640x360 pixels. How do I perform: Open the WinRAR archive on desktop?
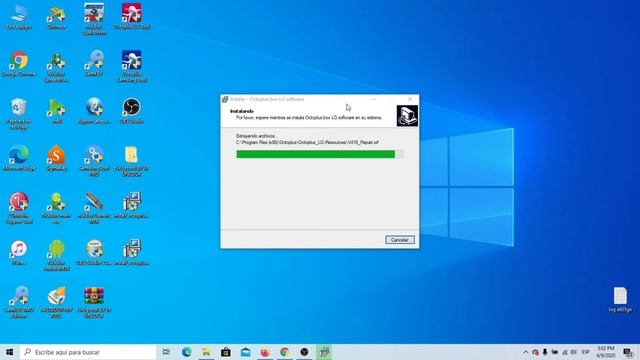[x=94, y=303]
